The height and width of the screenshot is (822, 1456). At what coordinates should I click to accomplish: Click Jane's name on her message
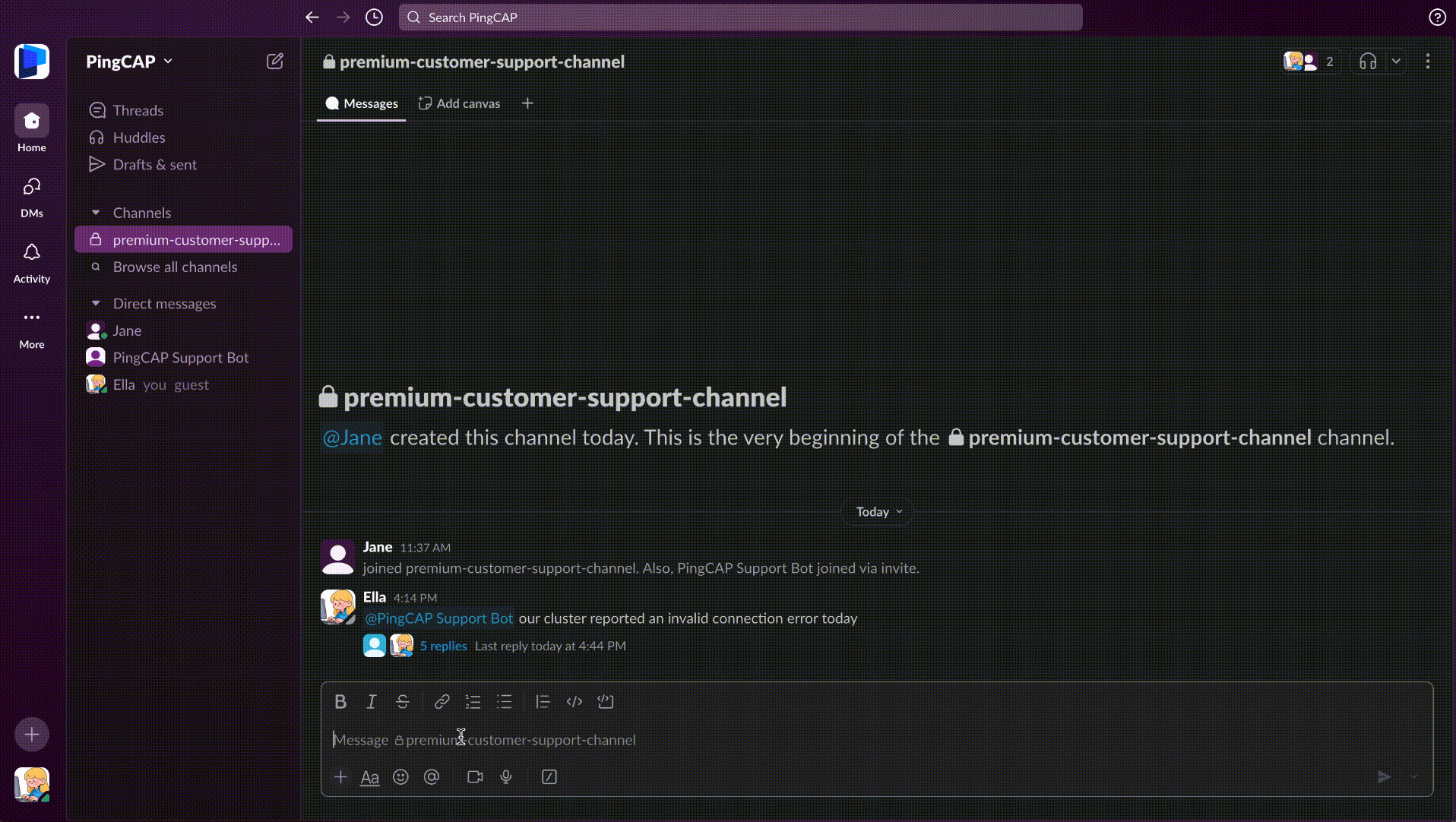[x=378, y=547]
